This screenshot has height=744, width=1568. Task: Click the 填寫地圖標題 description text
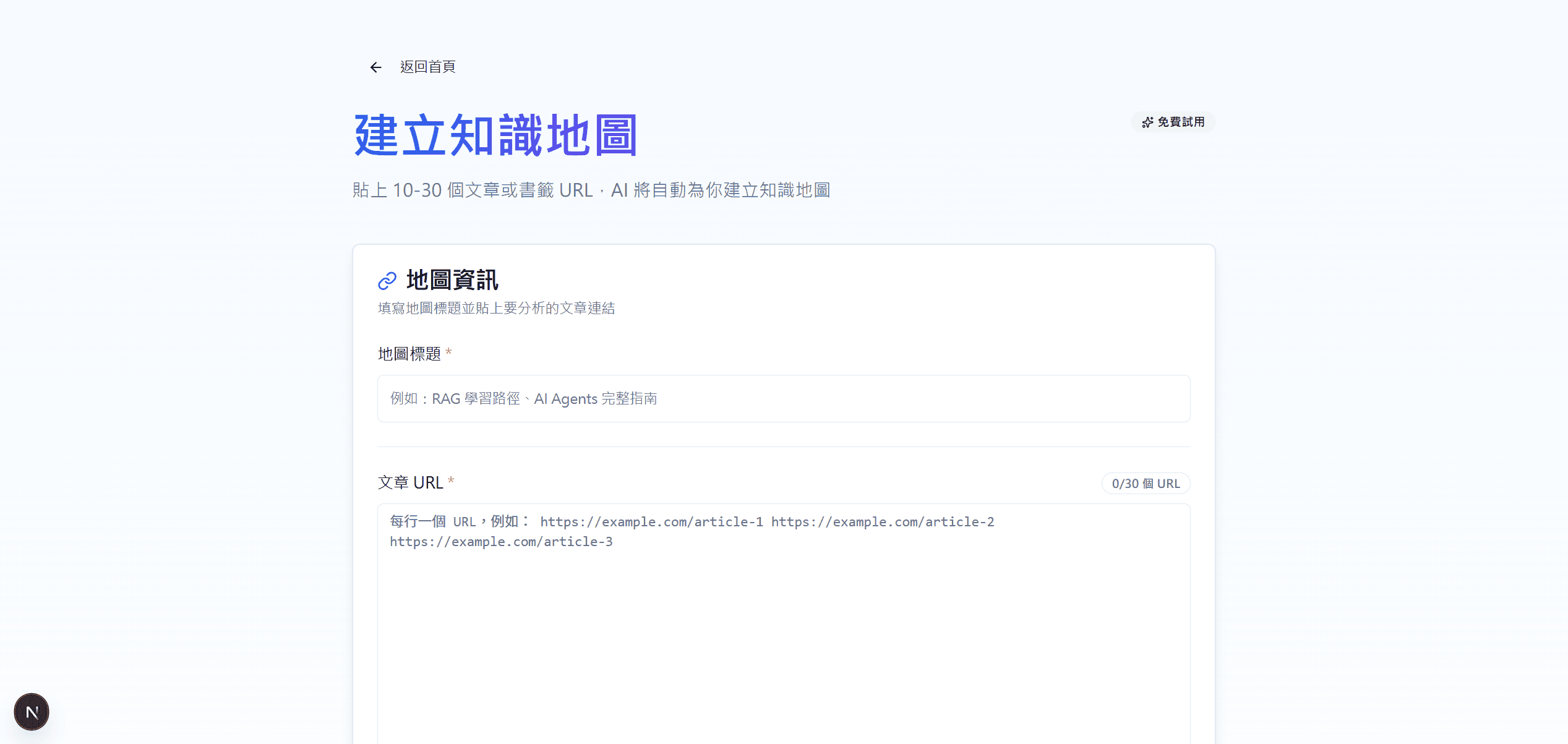[x=496, y=308]
